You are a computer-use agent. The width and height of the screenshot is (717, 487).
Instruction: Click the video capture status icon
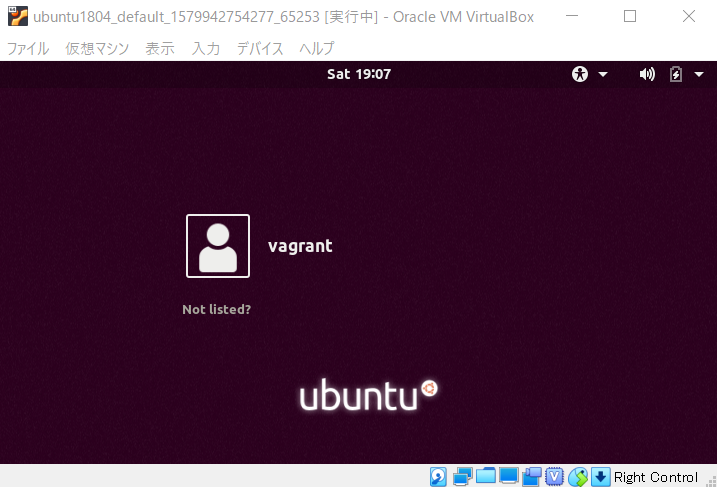pos(532,477)
